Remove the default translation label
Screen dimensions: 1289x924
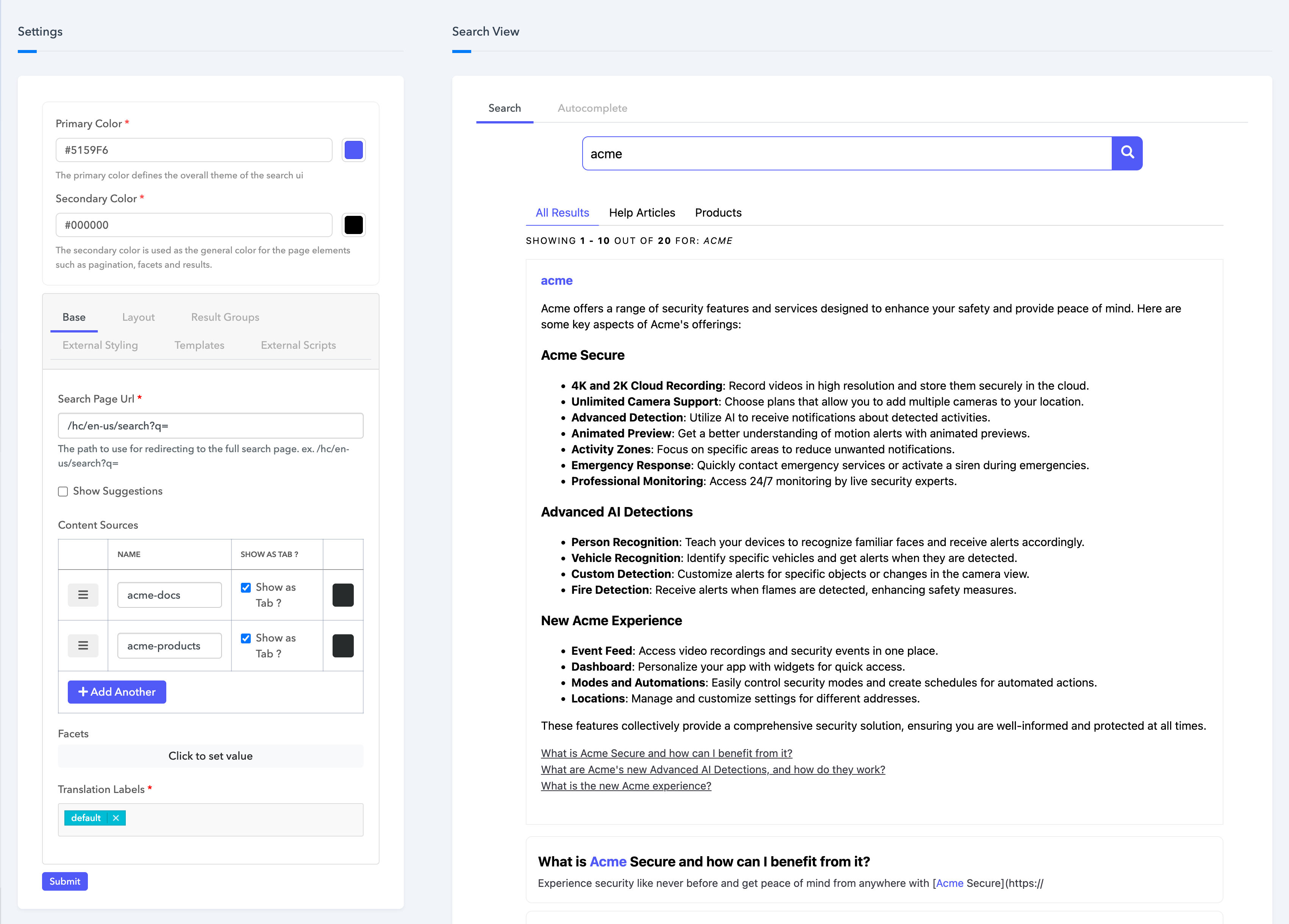tap(116, 818)
